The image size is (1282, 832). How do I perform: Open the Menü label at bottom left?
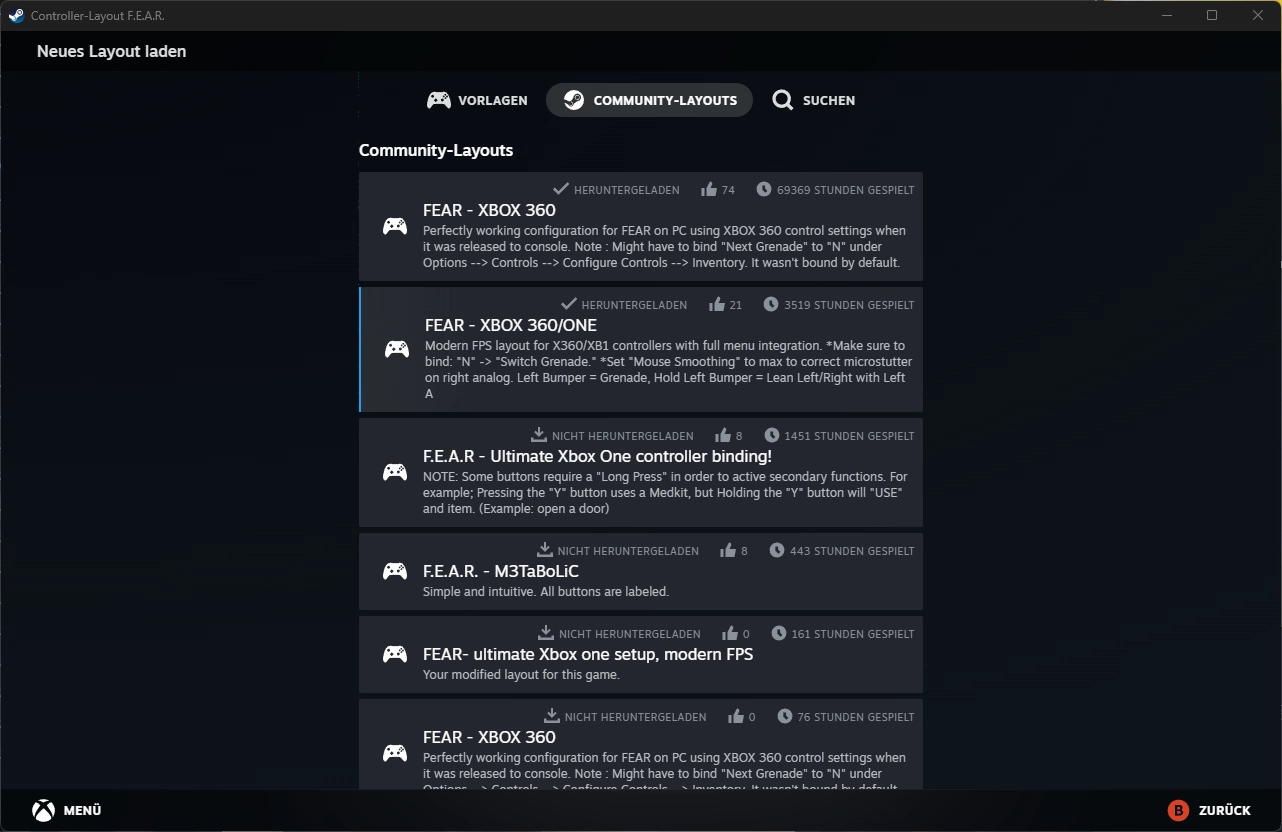pyautogui.click(x=82, y=810)
